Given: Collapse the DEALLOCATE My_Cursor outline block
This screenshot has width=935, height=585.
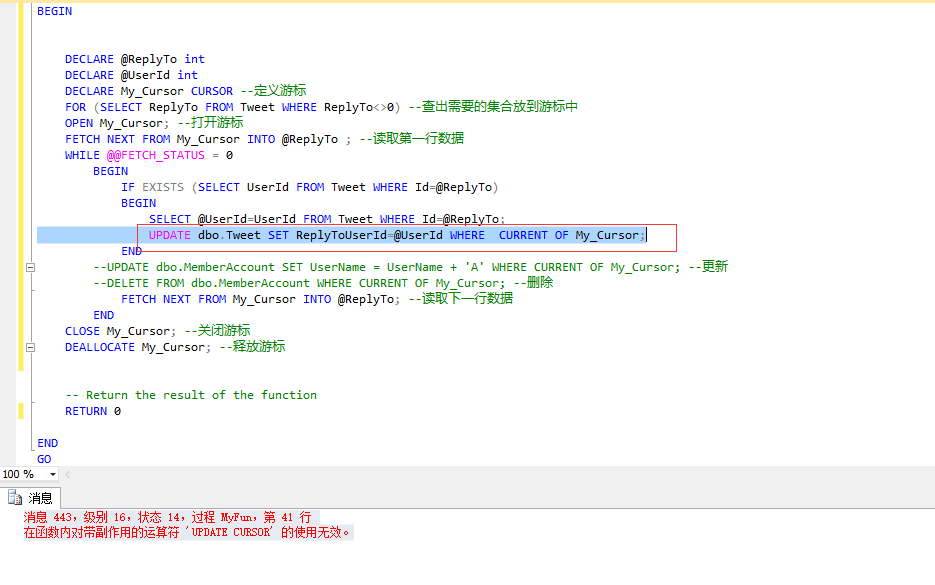Looking at the screenshot, I should [30, 347].
